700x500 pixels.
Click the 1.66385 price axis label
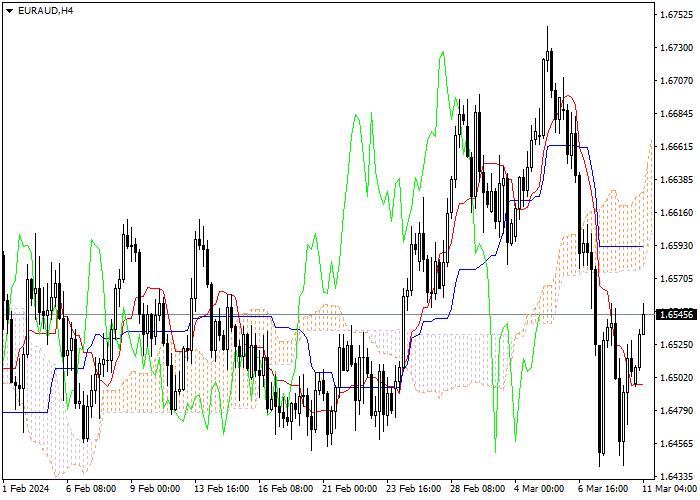[676, 179]
